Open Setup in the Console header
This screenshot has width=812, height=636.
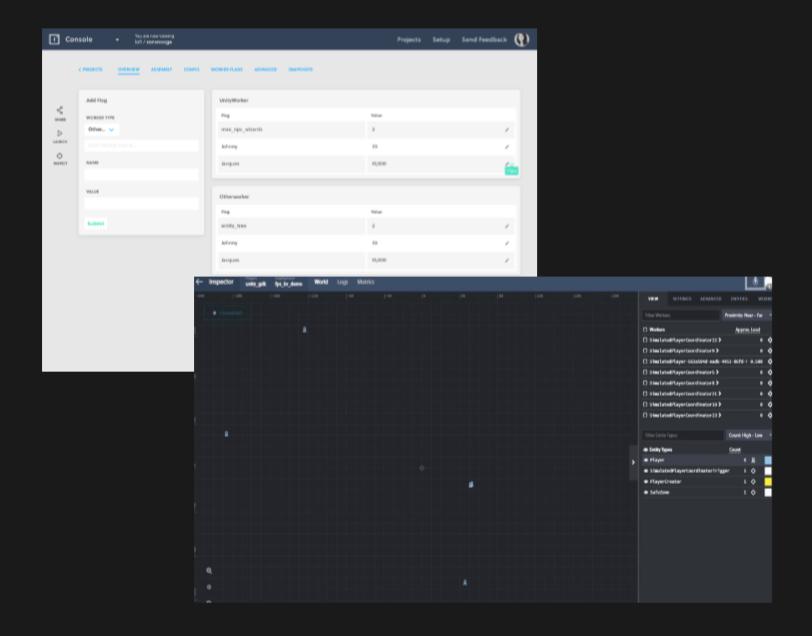click(441, 40)
